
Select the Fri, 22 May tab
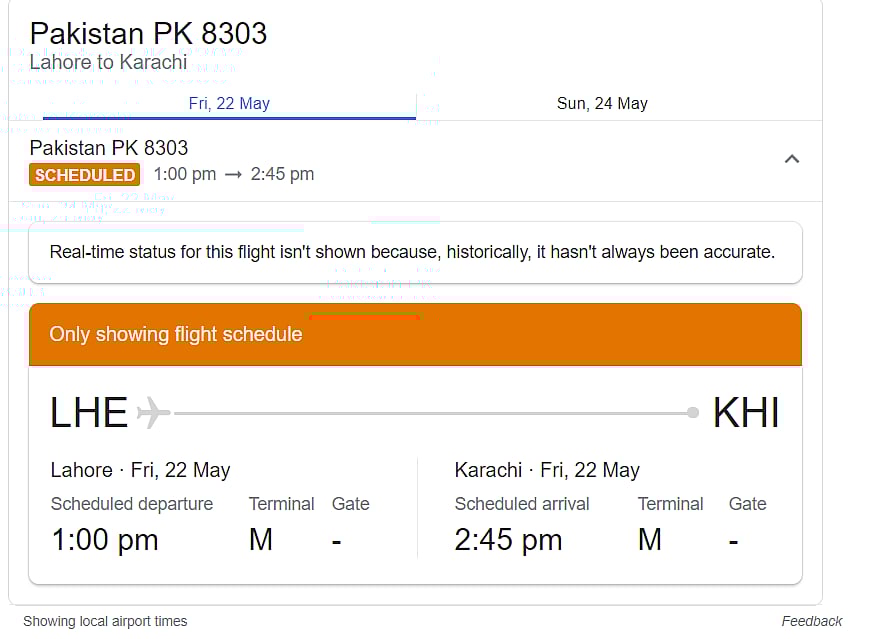tap(229, 104)
